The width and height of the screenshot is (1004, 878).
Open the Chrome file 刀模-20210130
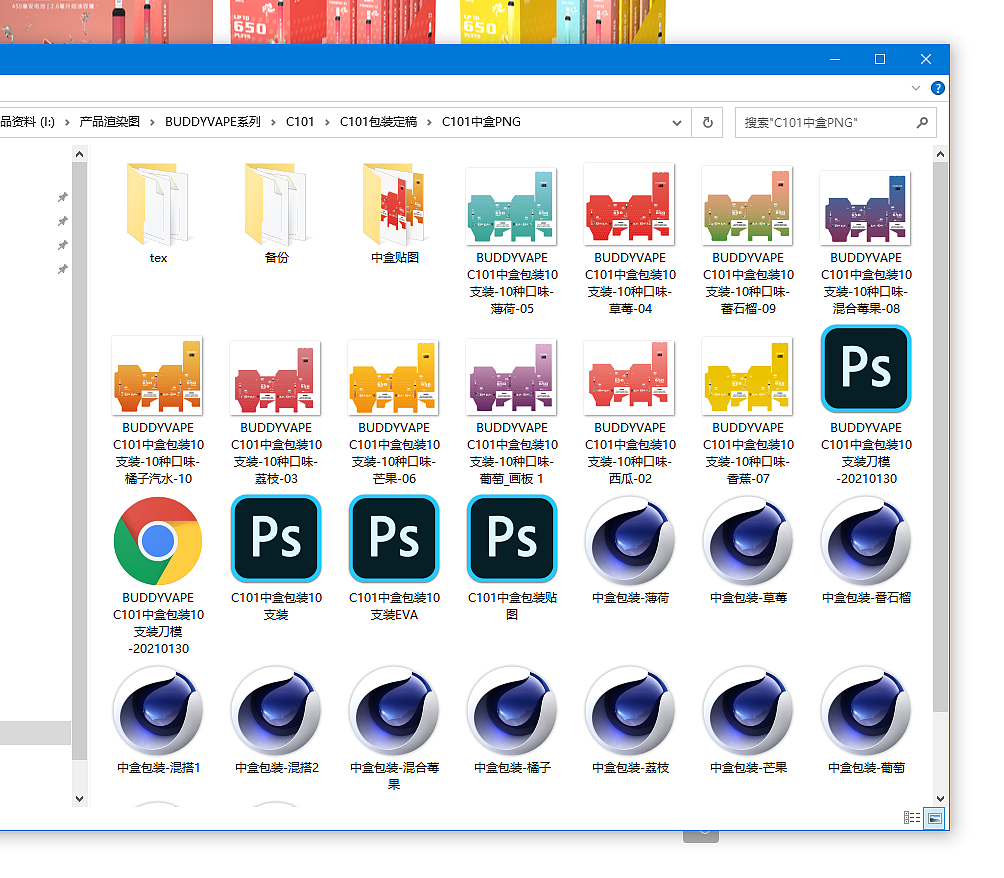[158, 541]
